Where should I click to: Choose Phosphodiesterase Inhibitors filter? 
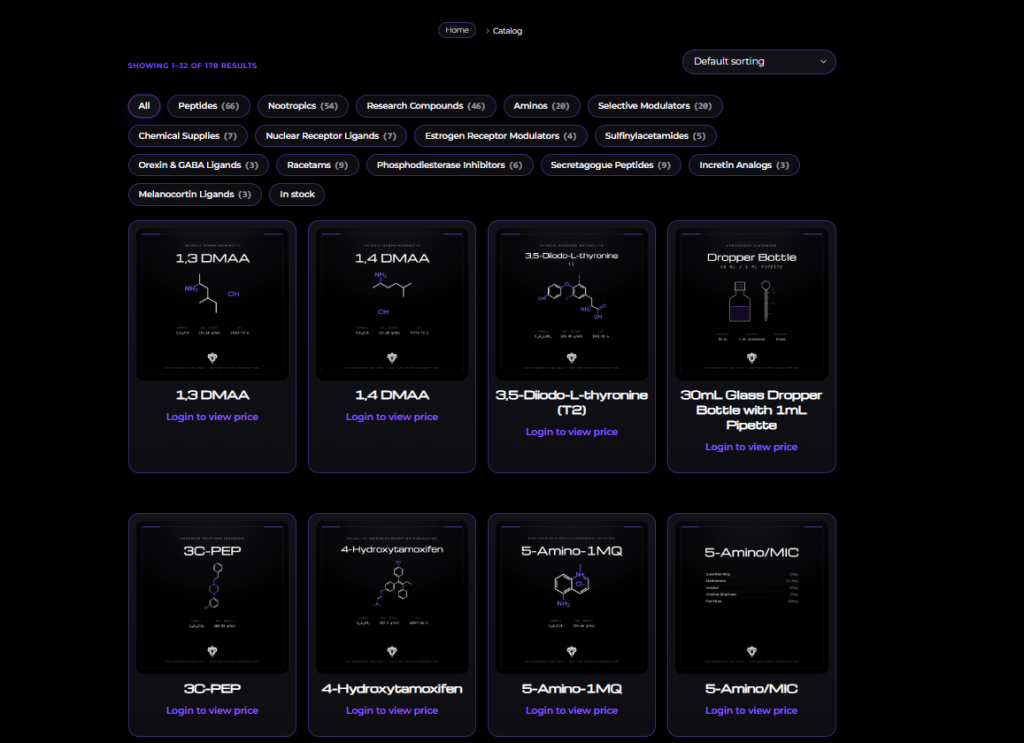450,165
